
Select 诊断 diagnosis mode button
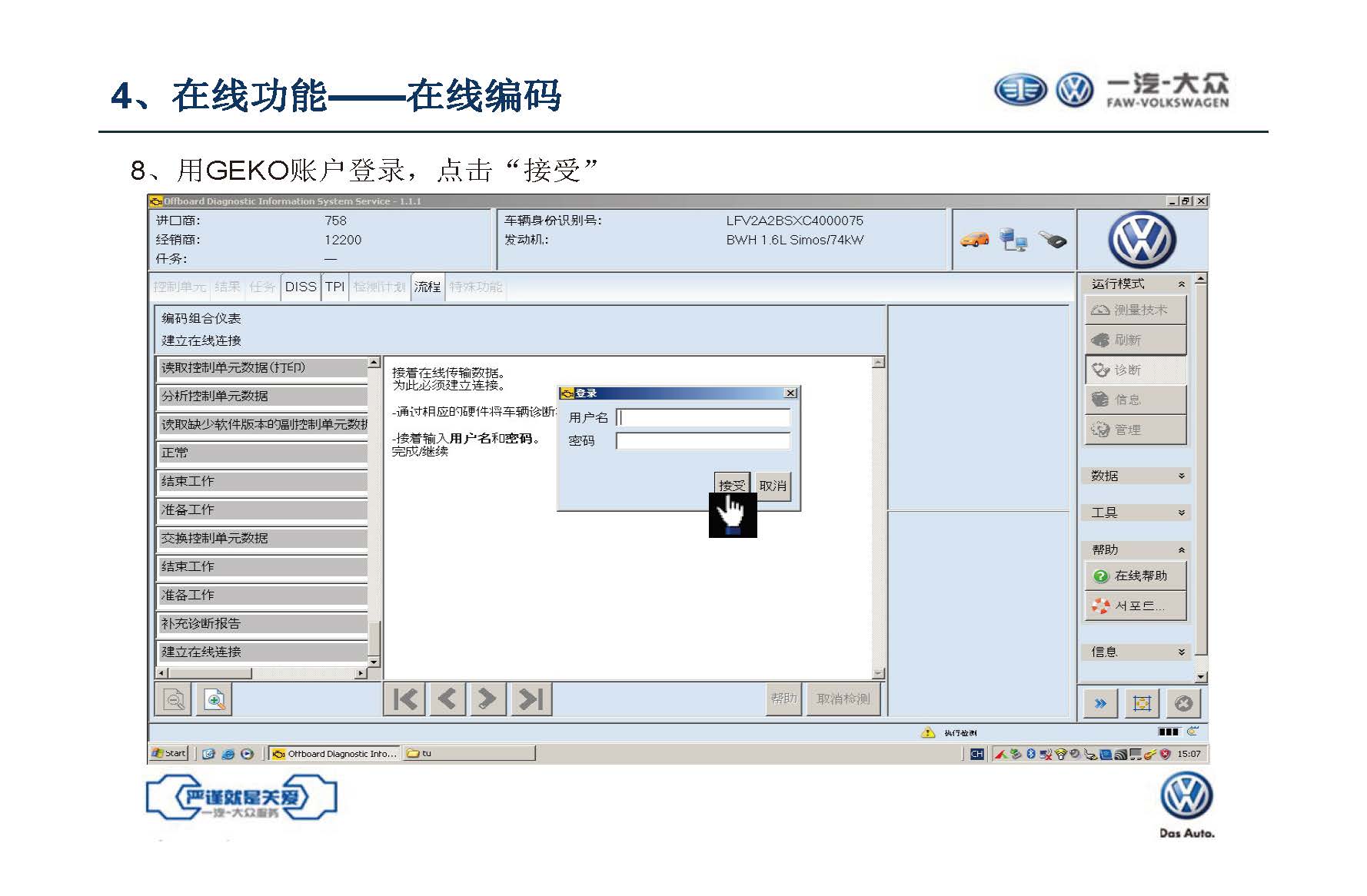point(1136,370)
